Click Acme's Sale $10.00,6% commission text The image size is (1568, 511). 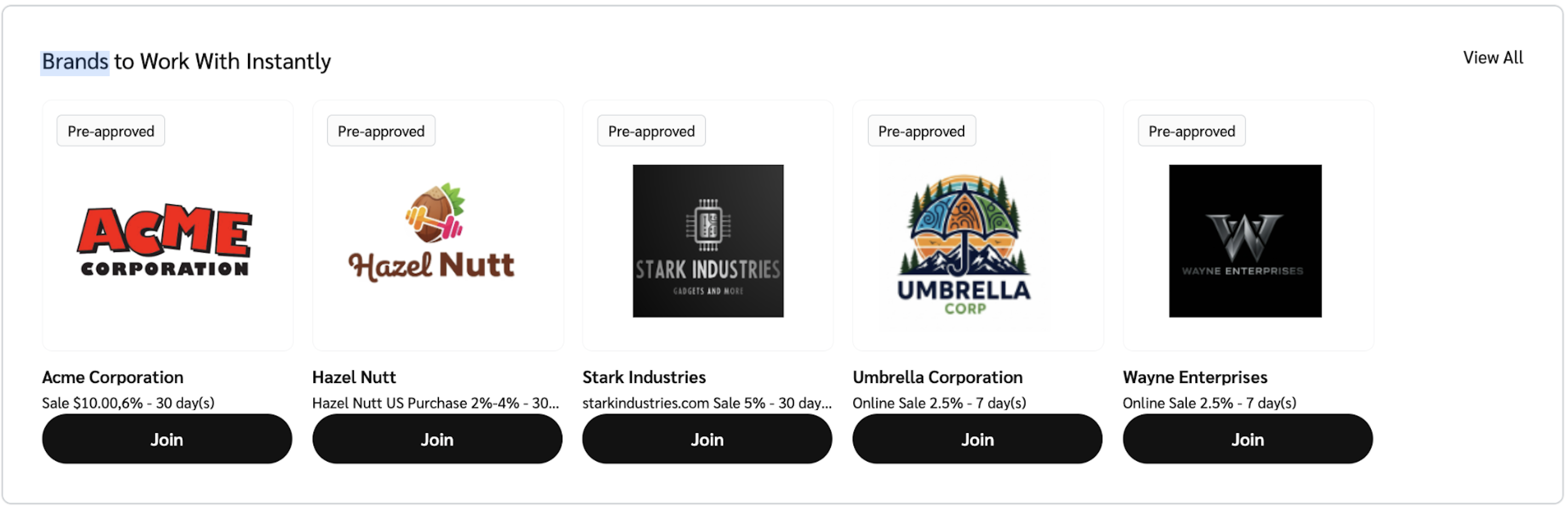[128, 403]
